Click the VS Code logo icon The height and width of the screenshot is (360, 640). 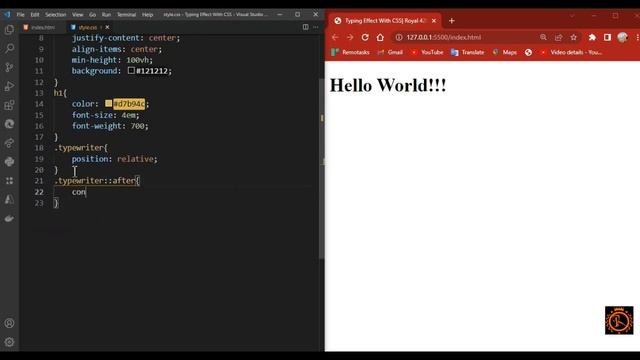point(7,14)
